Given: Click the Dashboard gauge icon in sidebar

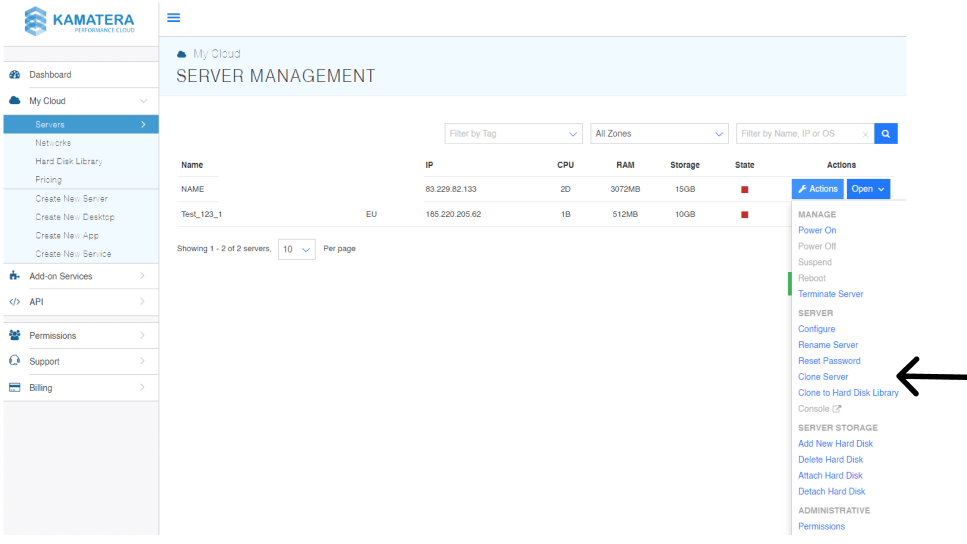Looking at the screenshot, I should coord(15,75).
